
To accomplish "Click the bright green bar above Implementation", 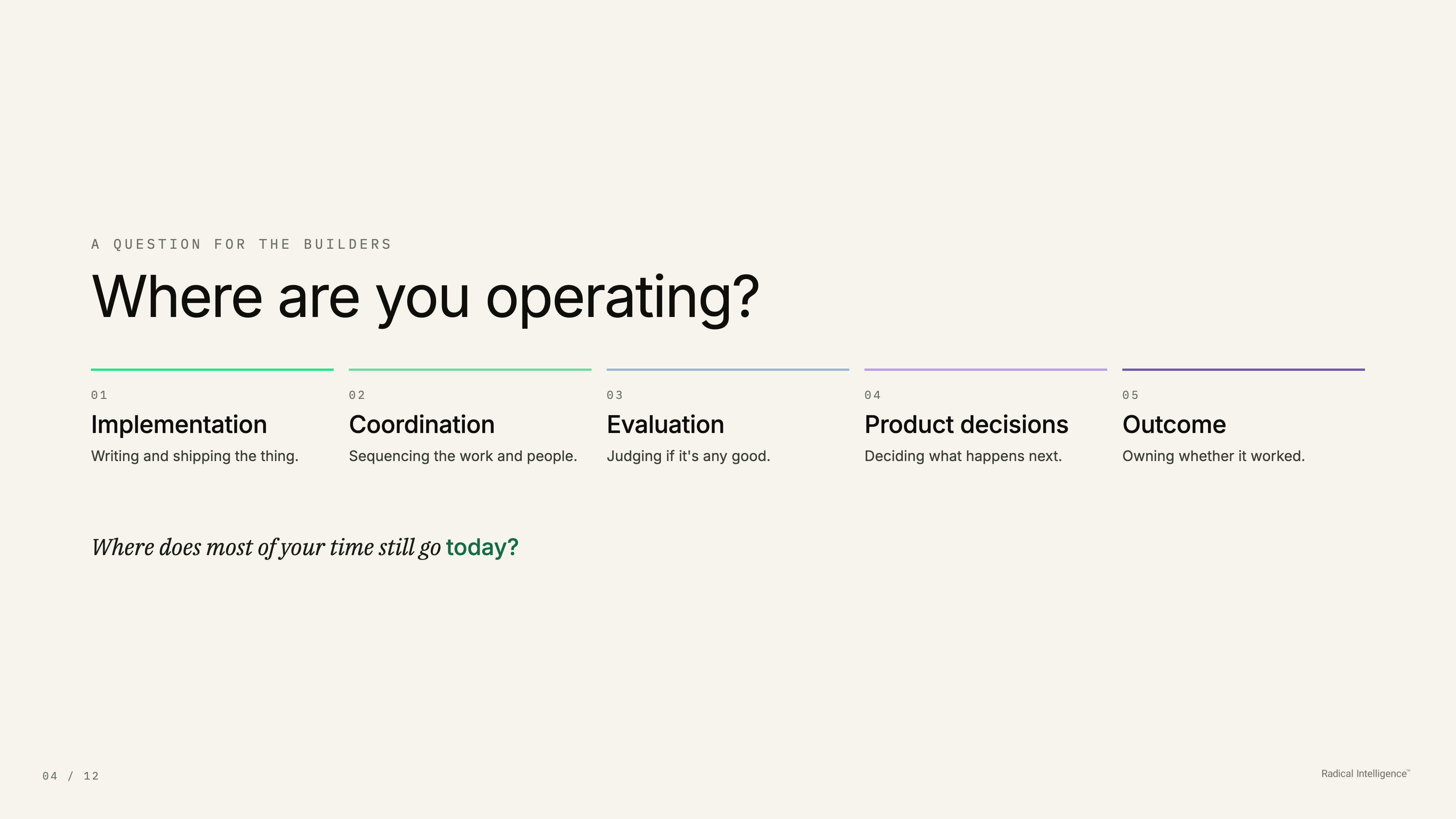I will click(212, 370).
